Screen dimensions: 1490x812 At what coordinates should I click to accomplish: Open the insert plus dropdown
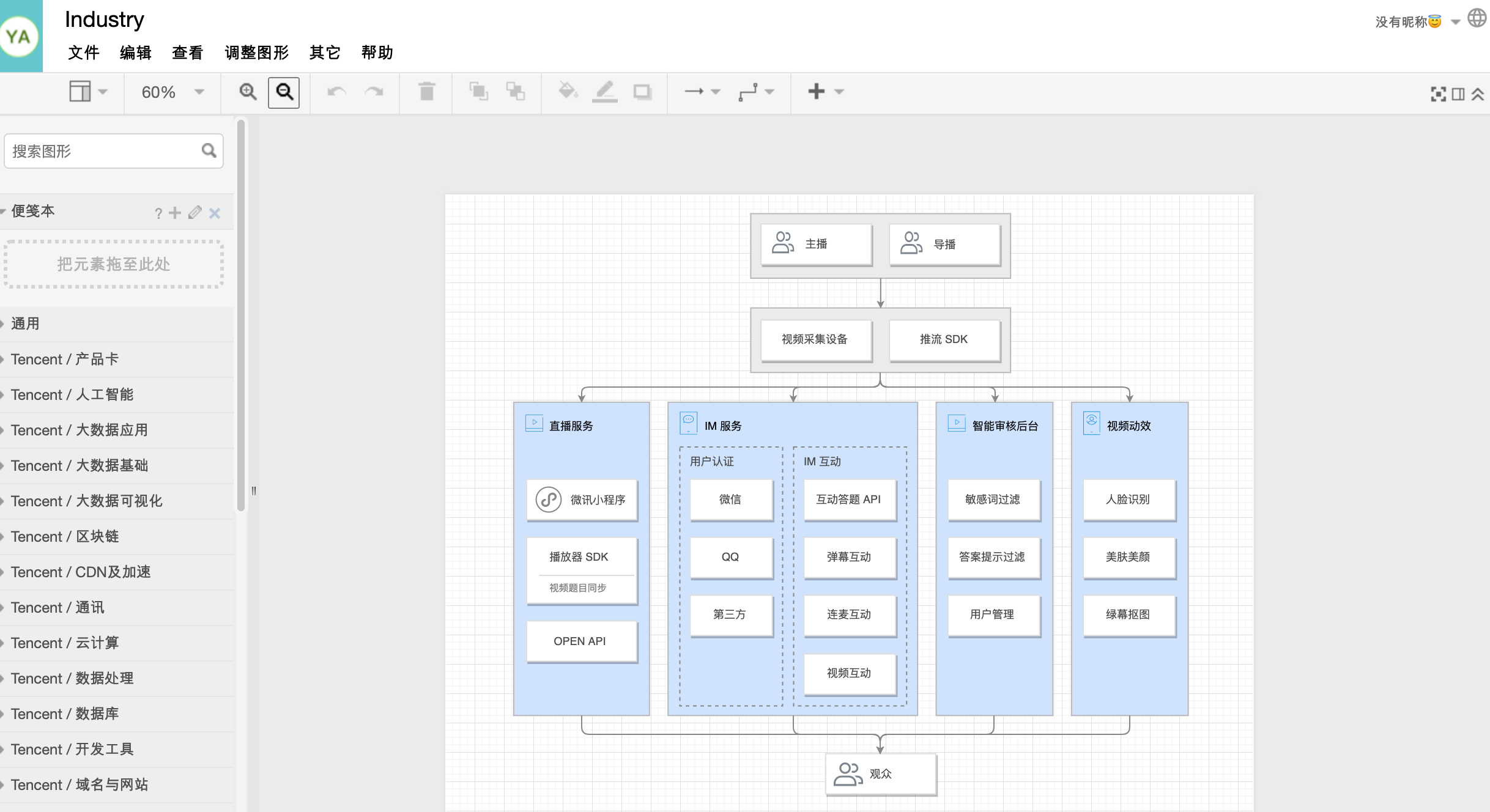click(x=826, y=92)
